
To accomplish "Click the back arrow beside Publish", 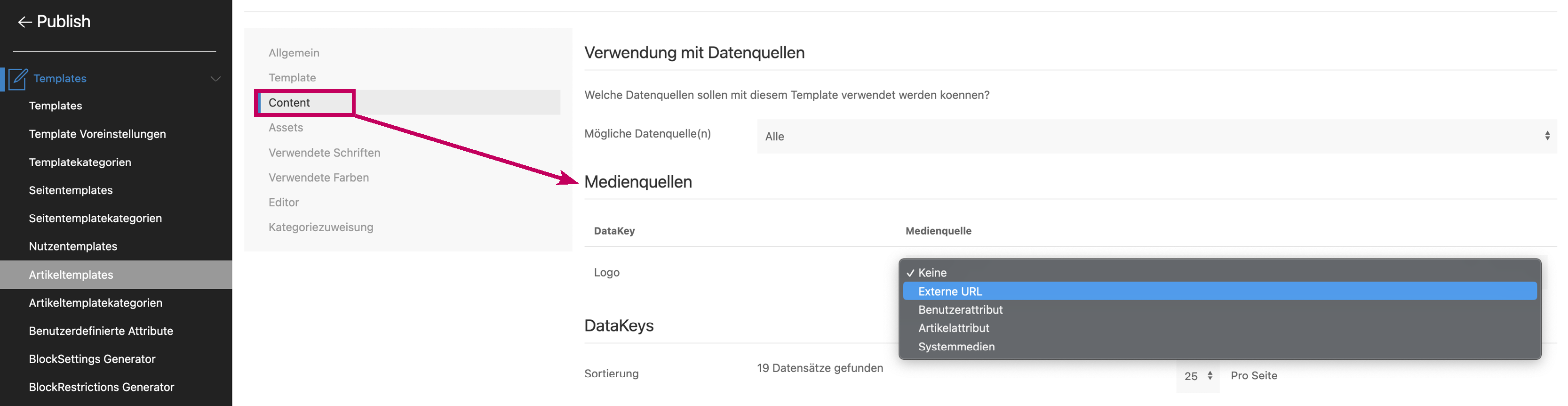I will (x=24, y=22).
